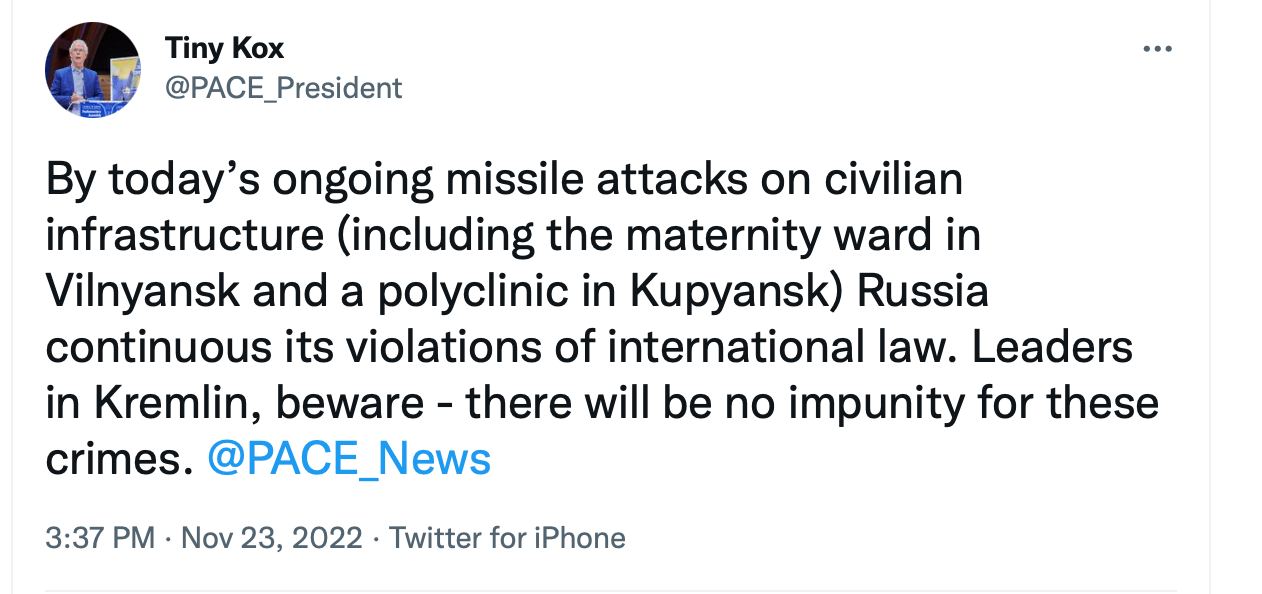The image size is (1262, 594).
Task: Click the 3:37 PM timestamp
Action: tap(100, 538)
